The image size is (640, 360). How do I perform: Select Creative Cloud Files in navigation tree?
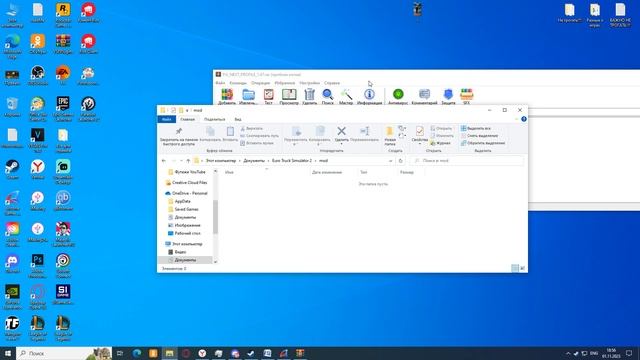coord(186,182)
